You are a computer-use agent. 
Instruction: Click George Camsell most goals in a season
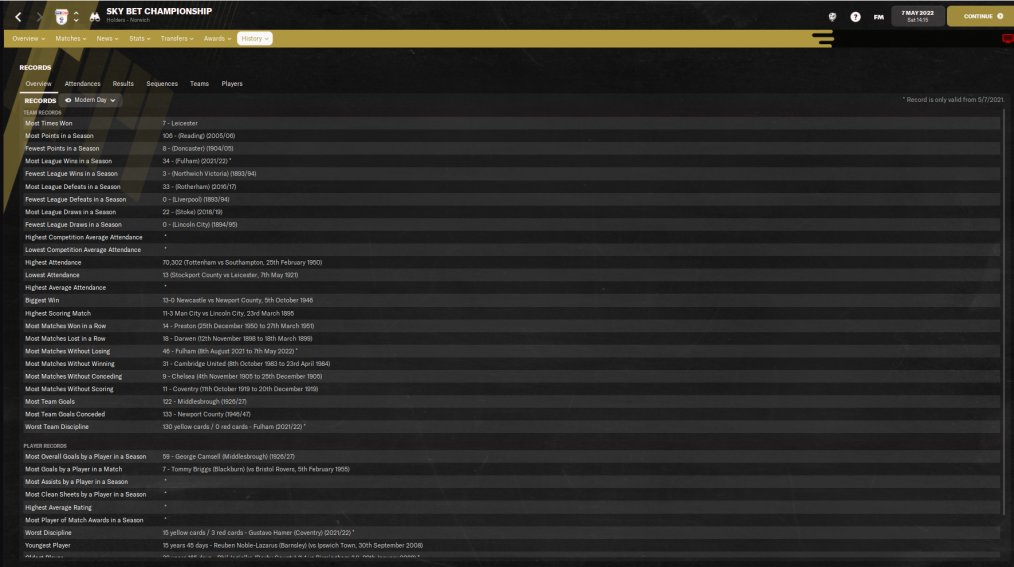point(228,457)
